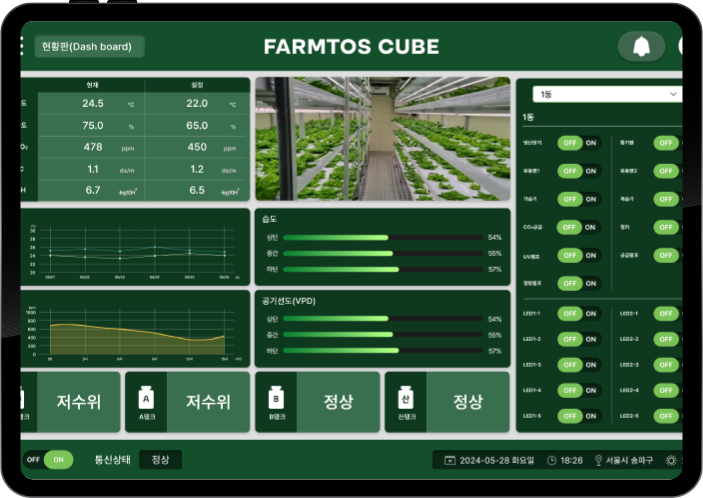The height and width of the screenshot is (498, 703).
Task: Select the 산탱크 정상 card
Action: 447,402
